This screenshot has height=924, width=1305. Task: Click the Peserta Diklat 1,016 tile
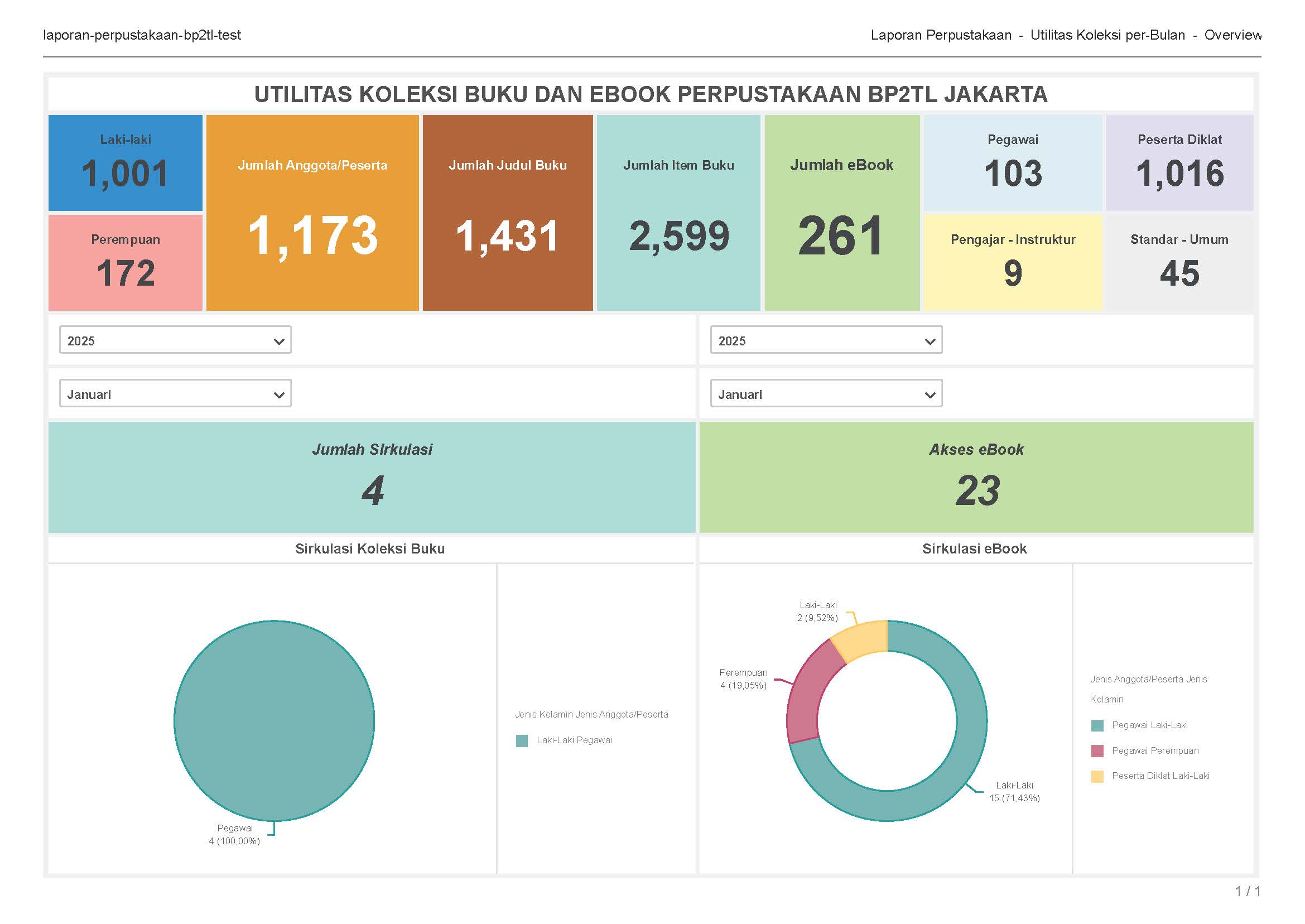[x=1179, y=163]
